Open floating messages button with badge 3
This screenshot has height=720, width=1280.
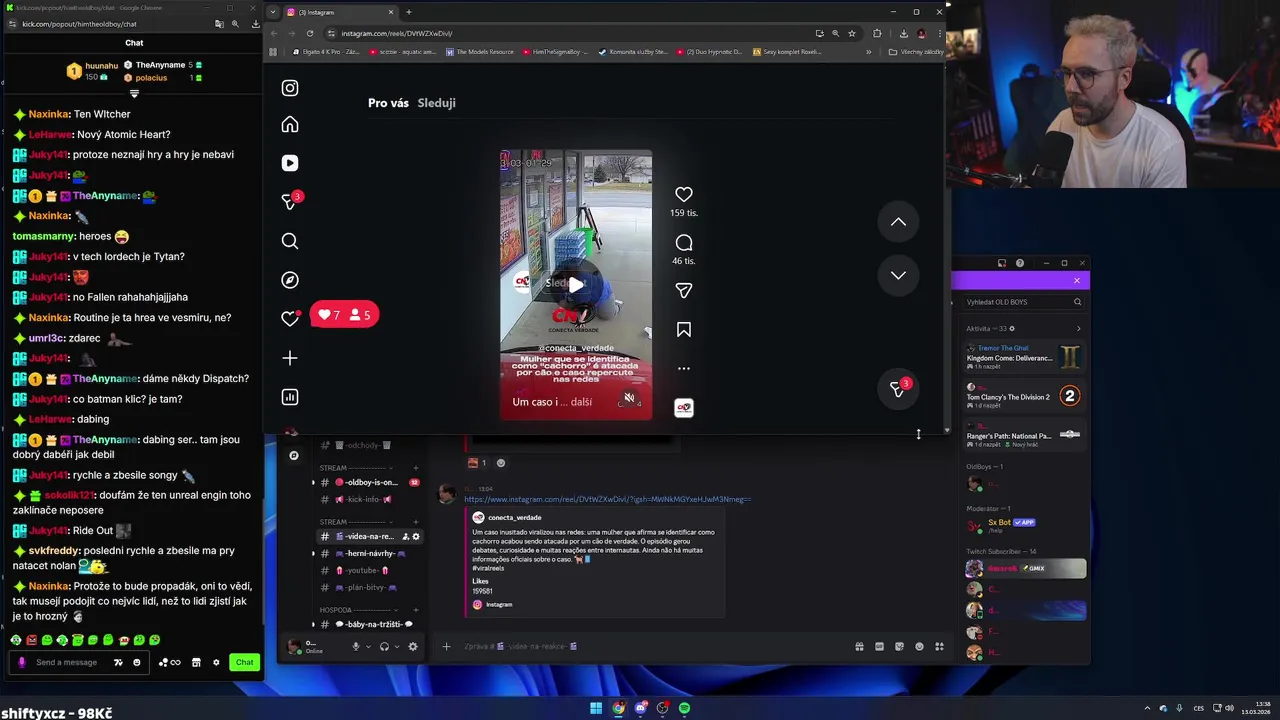pos(898,389)
